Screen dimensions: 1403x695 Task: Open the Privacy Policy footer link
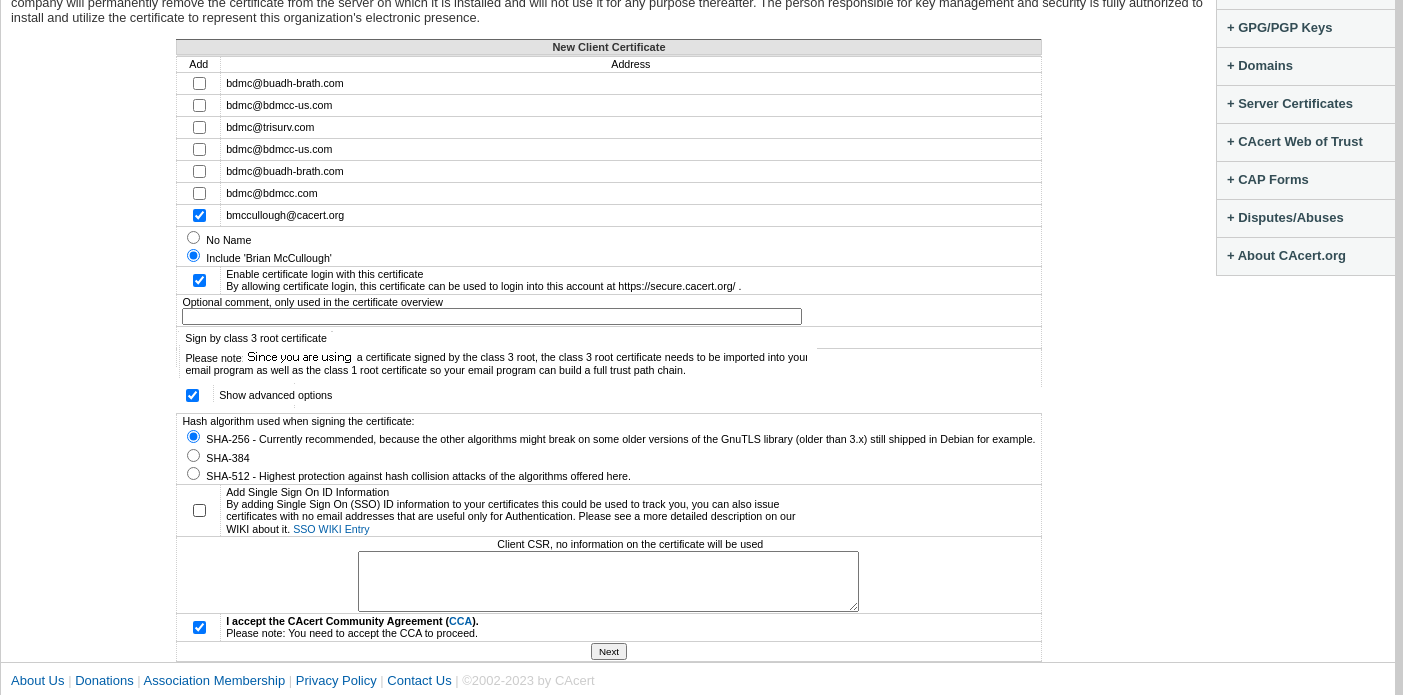(x=336, y=680)
